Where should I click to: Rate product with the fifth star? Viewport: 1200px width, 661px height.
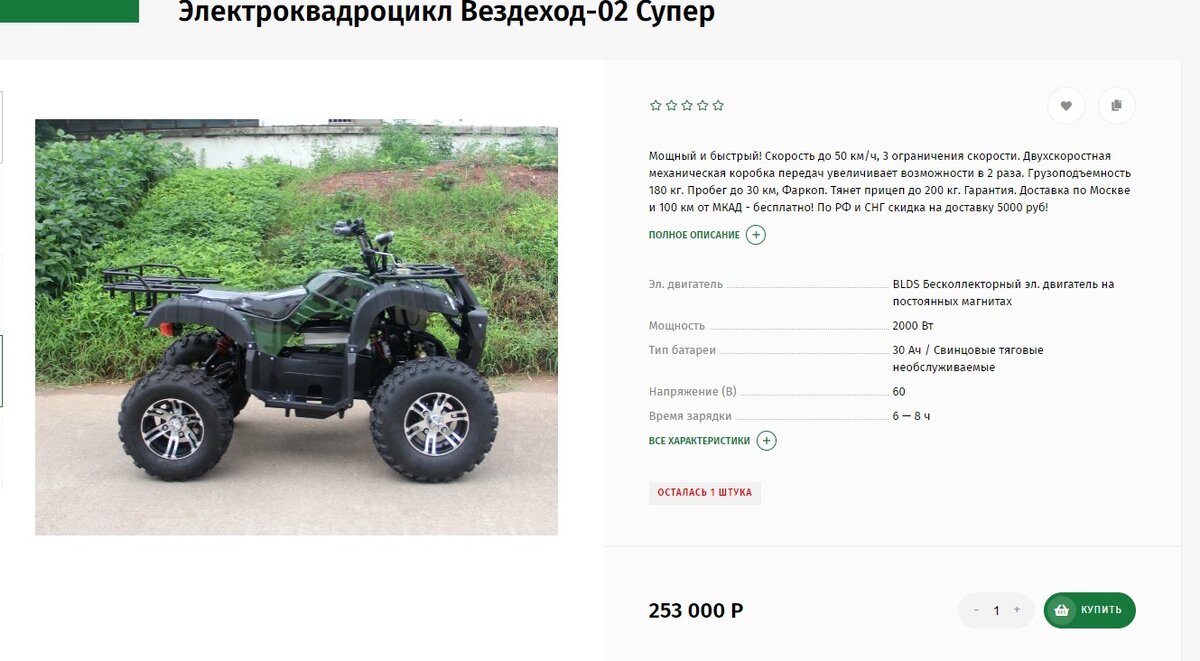(718, 105)
